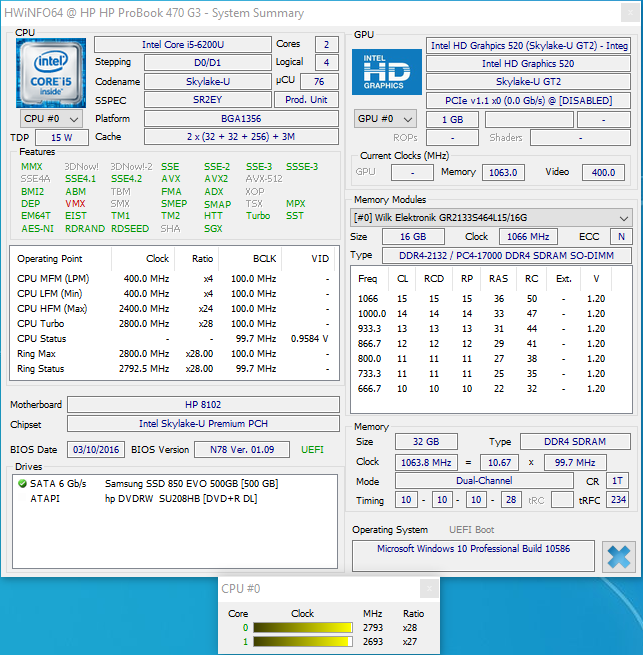The image size is (643, 655).
Task: Select the hp DVDRW SU208HB drive row
Action: point(175,499)
